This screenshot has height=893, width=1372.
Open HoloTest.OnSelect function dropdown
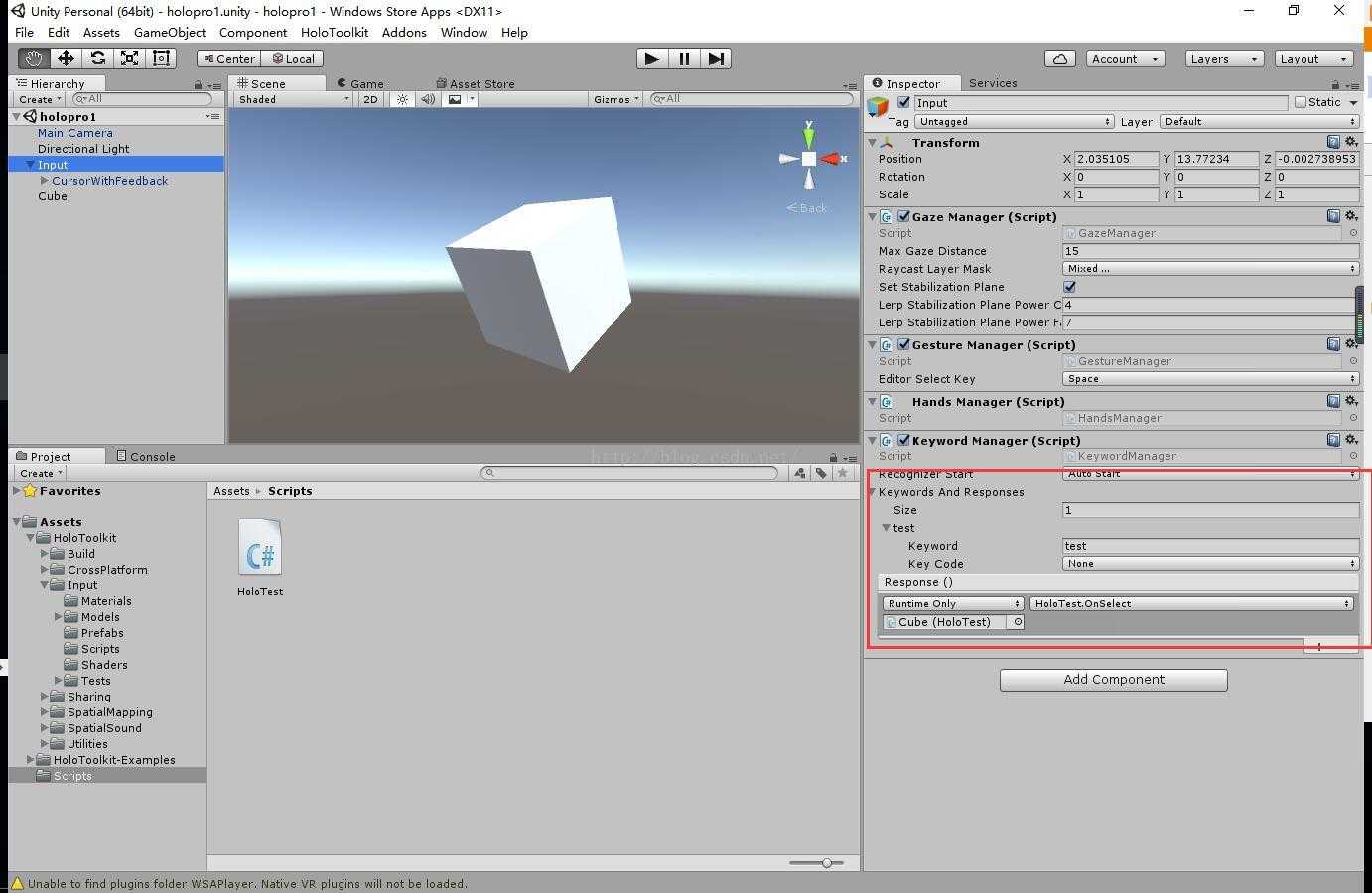(1191, 603)
